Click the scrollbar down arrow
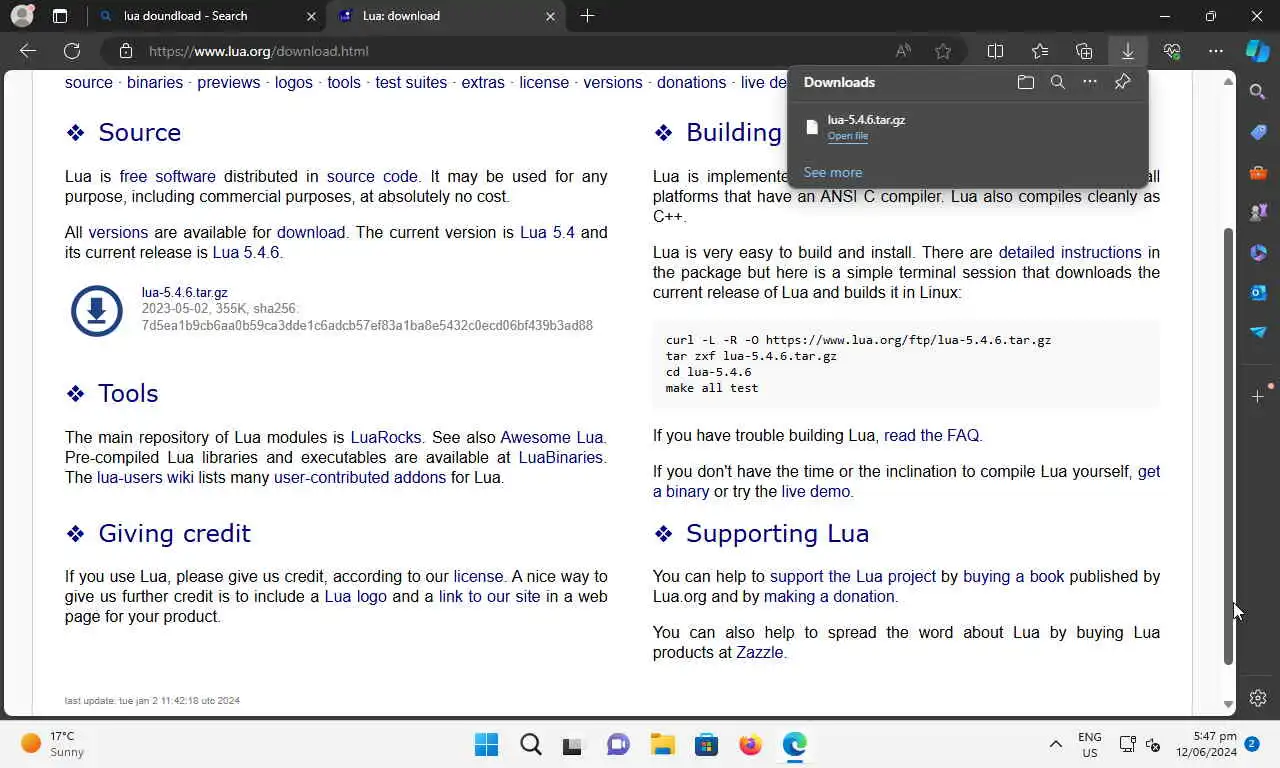The width and height of the screenshot is (1280, 768). 1229,705
